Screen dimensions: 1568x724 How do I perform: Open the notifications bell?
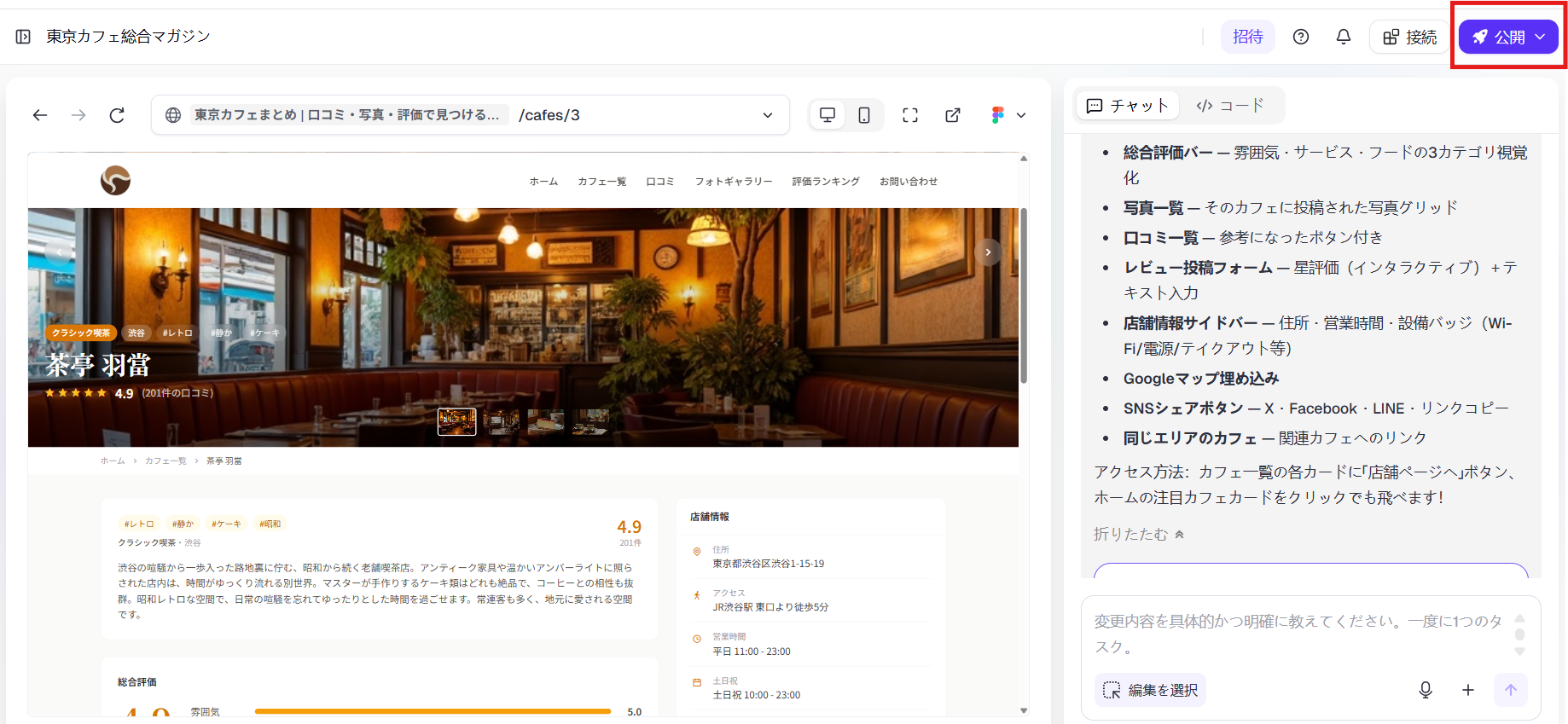tap(1344, 37)
